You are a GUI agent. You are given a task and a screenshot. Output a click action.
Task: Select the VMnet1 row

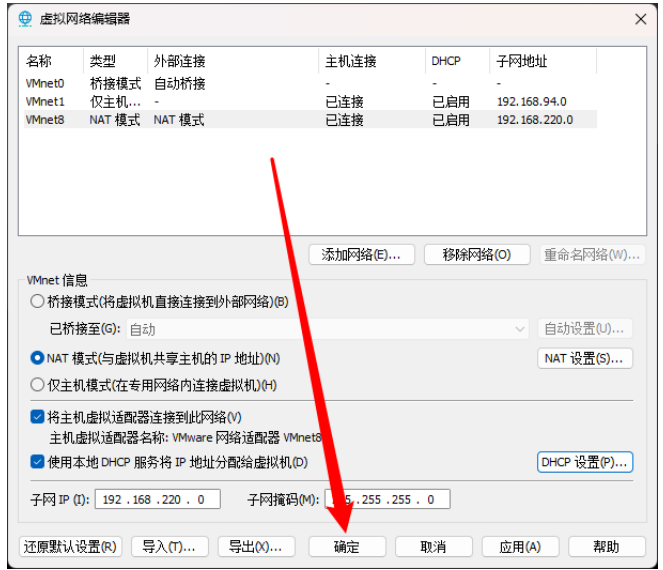(x=310, y=101)
